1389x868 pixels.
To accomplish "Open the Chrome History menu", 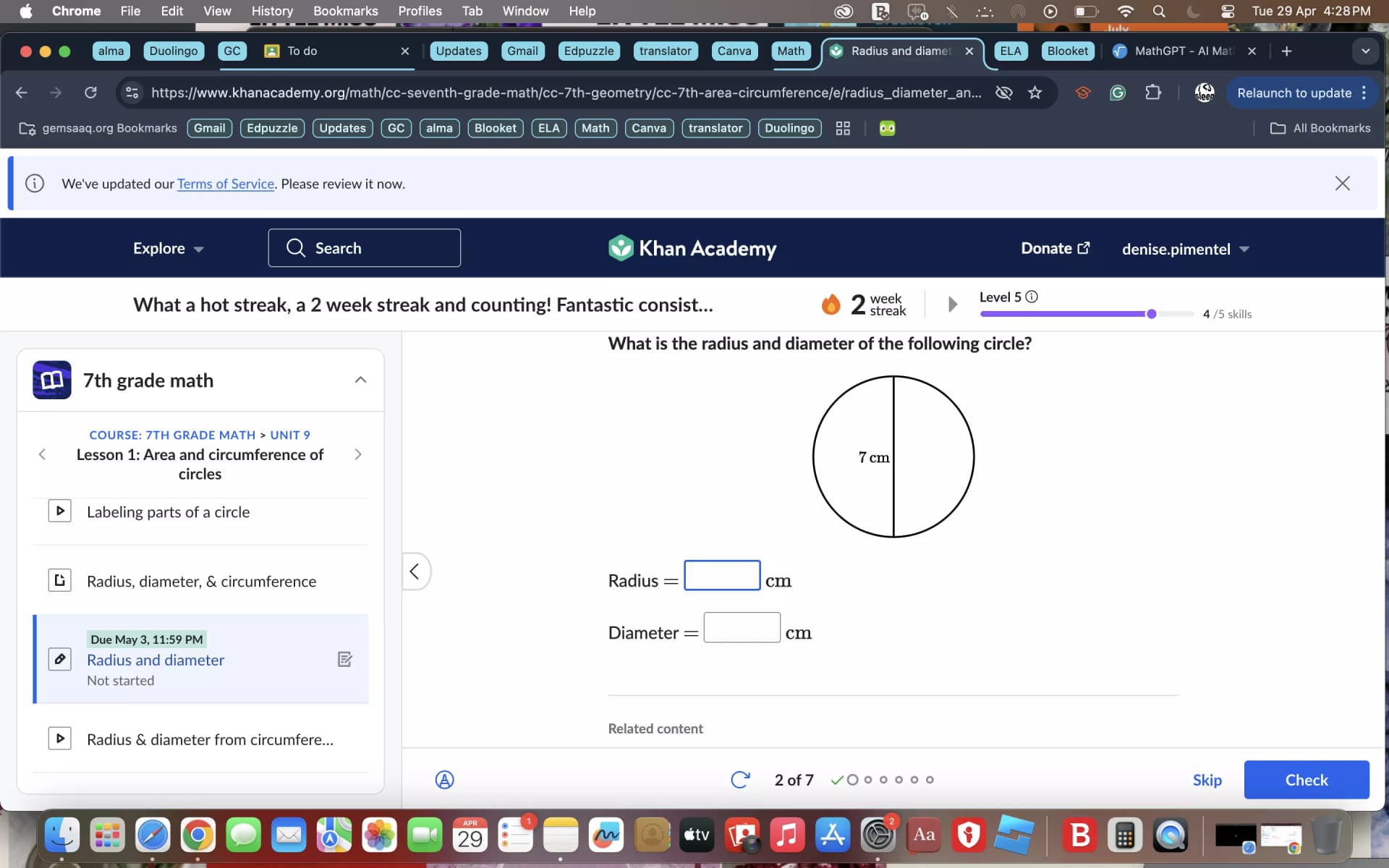I will pos(272,11).
